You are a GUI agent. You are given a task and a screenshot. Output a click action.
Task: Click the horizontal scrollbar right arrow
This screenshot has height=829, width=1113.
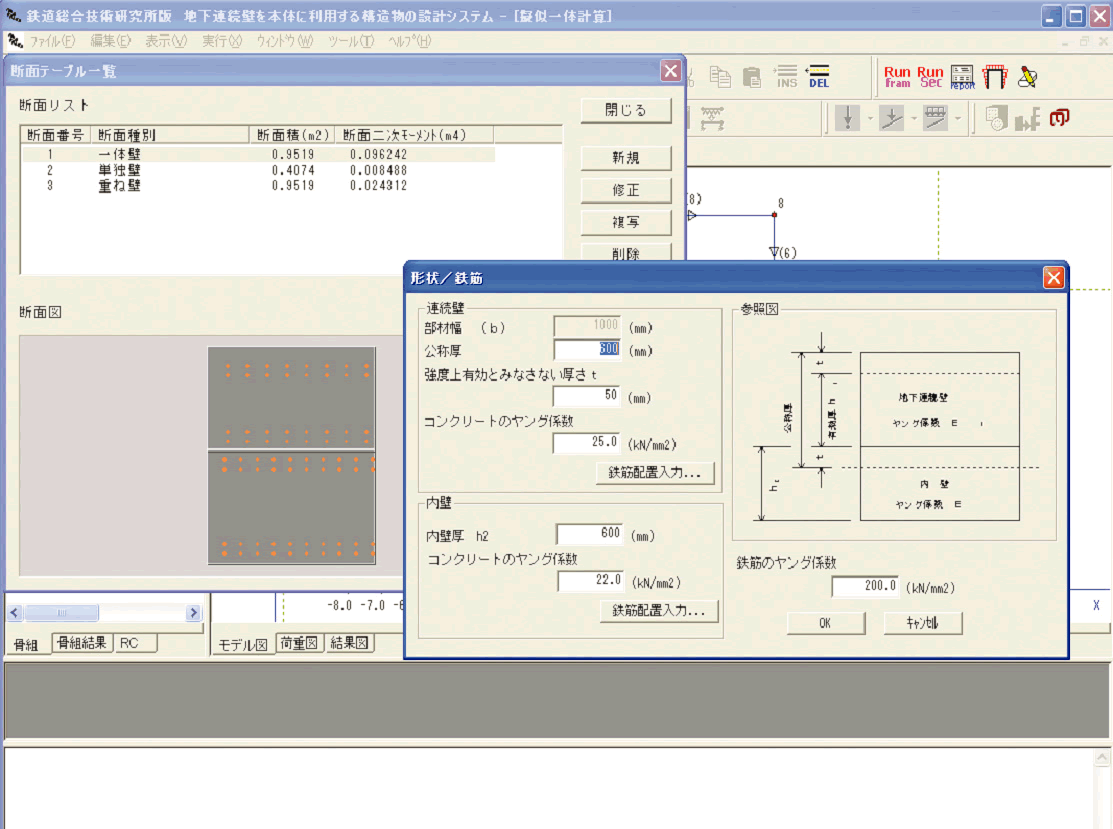click(x=194, y=613)
